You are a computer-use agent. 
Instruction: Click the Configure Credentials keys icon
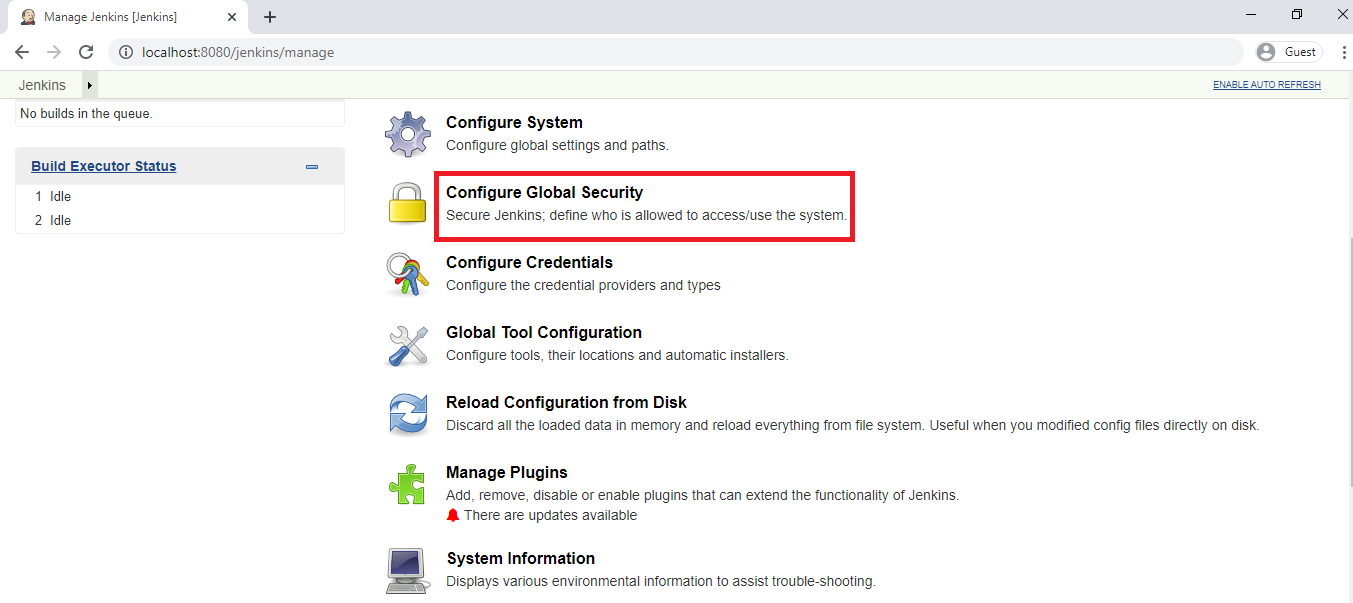pos(408,274)
